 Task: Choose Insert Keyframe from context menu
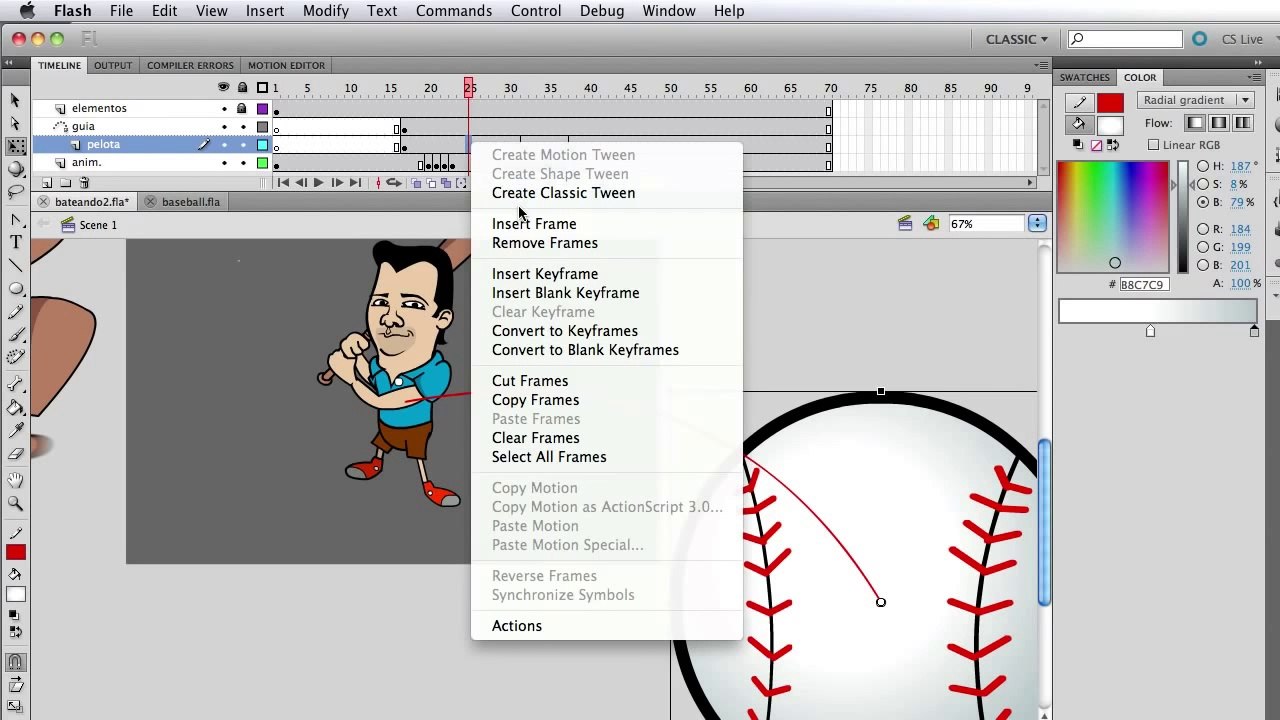click(545, 274)
